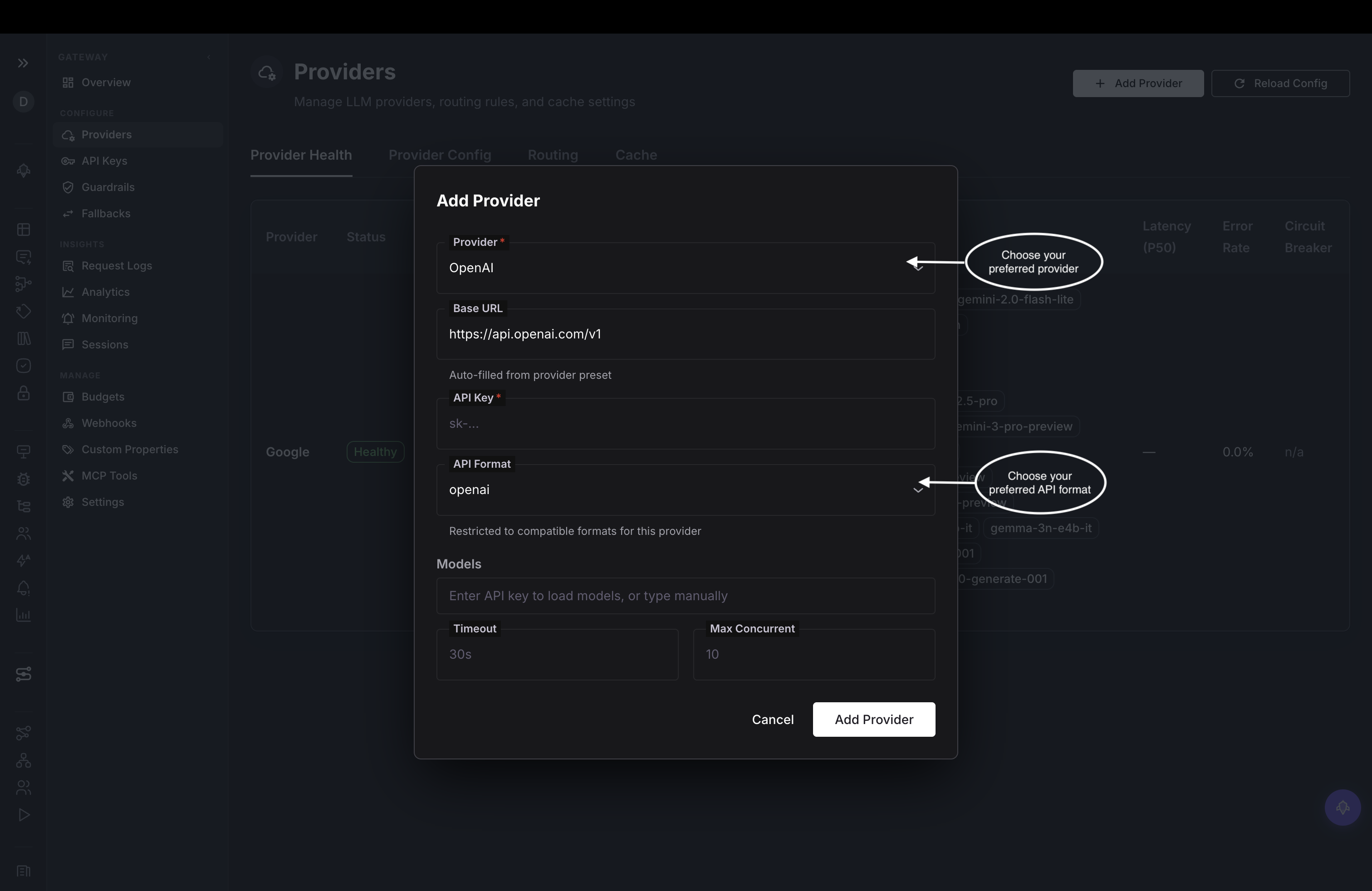Open Monitoring in the sidebar
The image size is (1372, 891).
[137, 318]
